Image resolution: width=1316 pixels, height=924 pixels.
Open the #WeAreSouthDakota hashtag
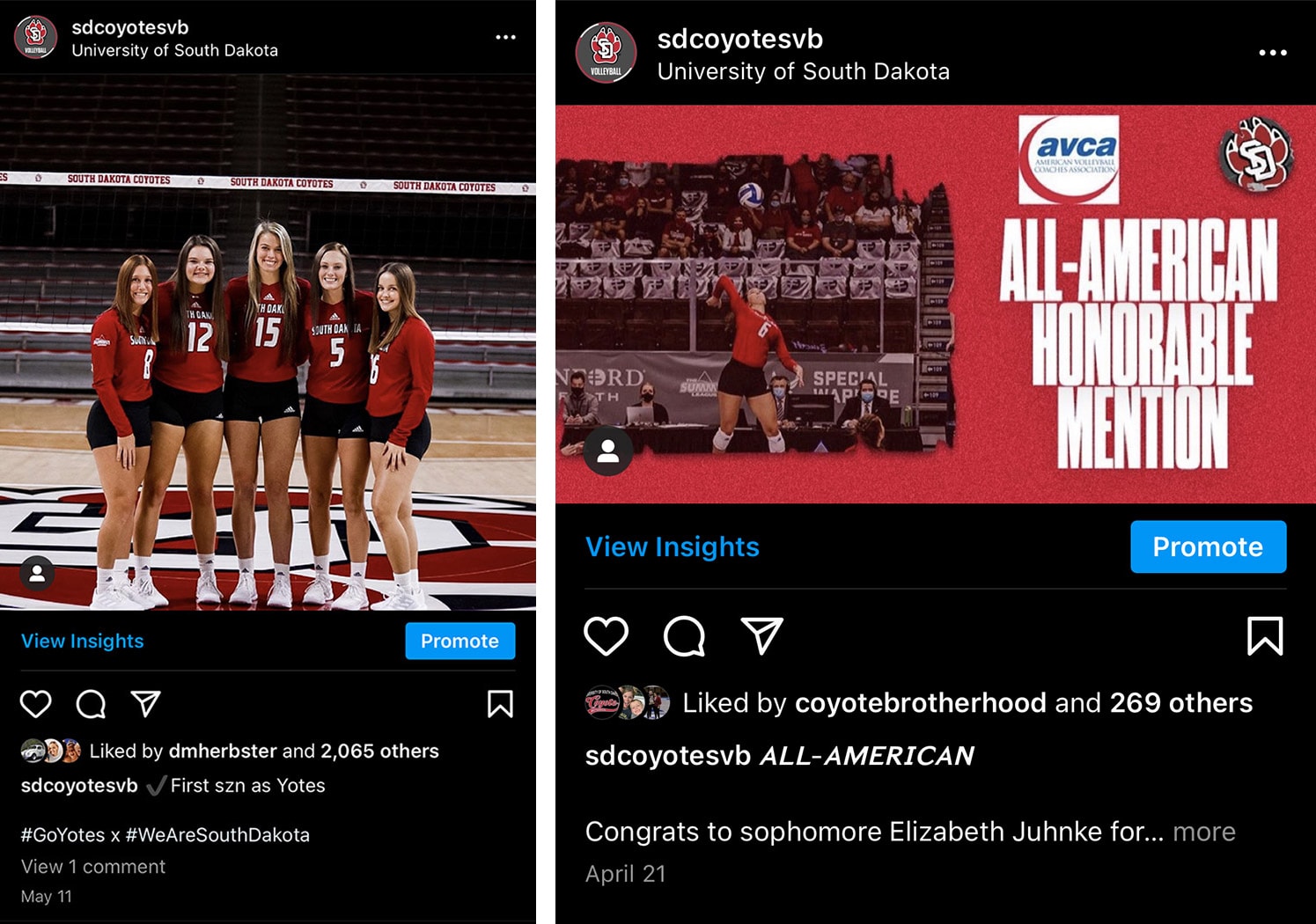pos(217,835)
